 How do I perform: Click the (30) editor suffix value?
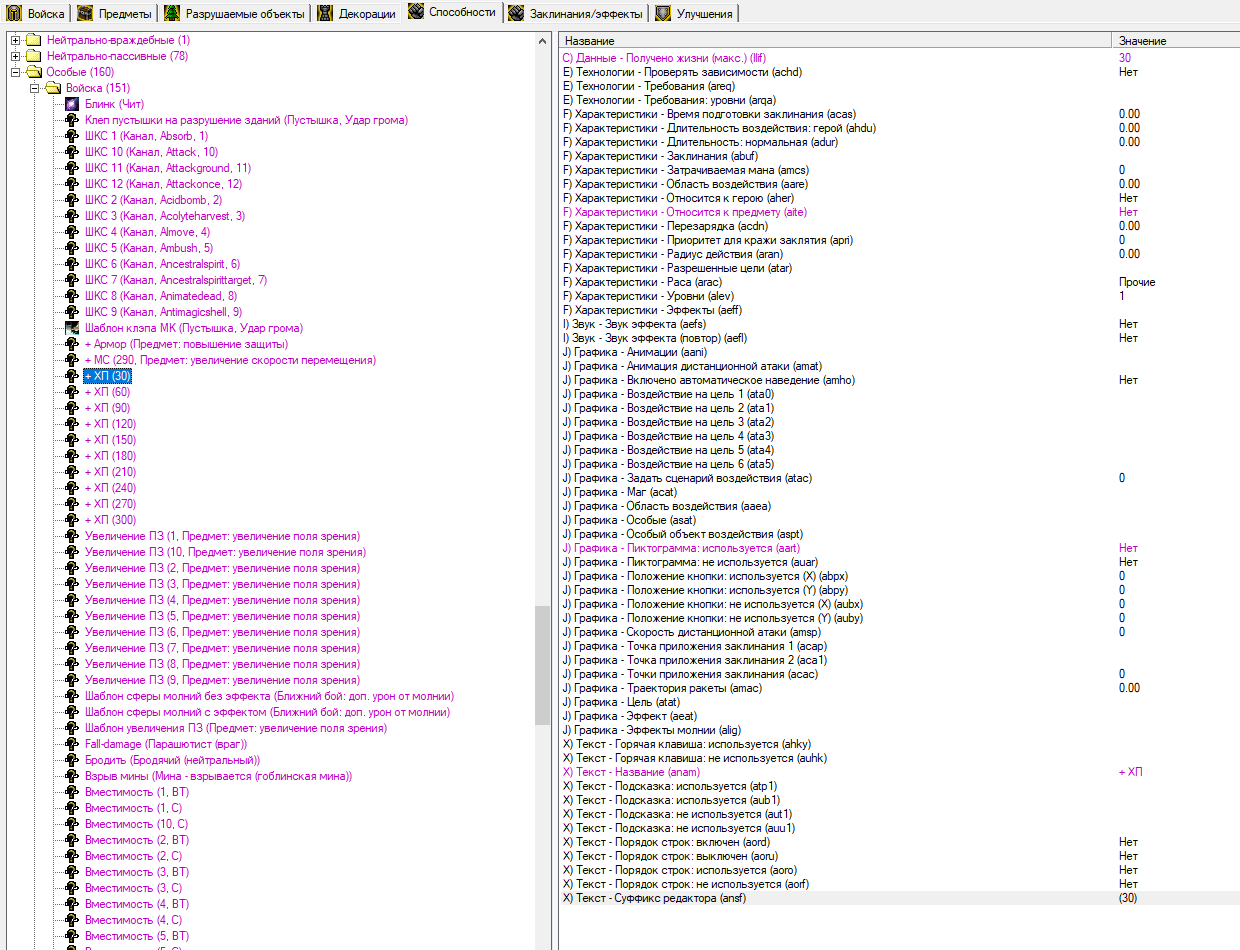(1127, 898)
